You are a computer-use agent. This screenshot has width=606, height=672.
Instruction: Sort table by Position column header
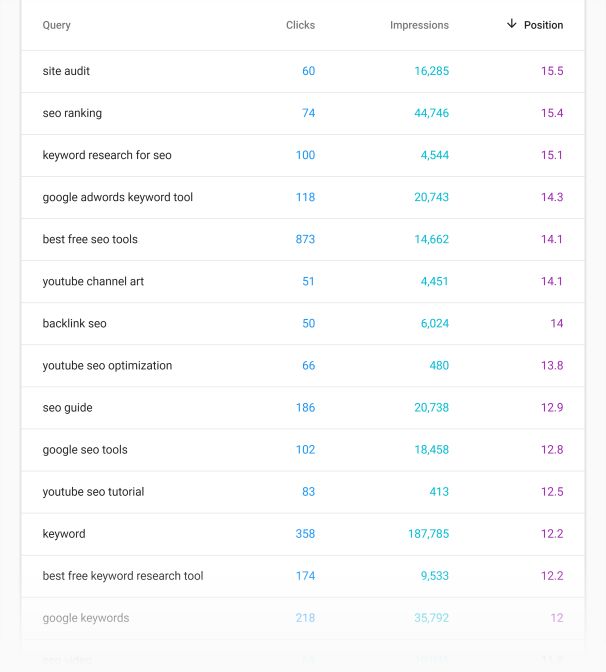(543, 25)
